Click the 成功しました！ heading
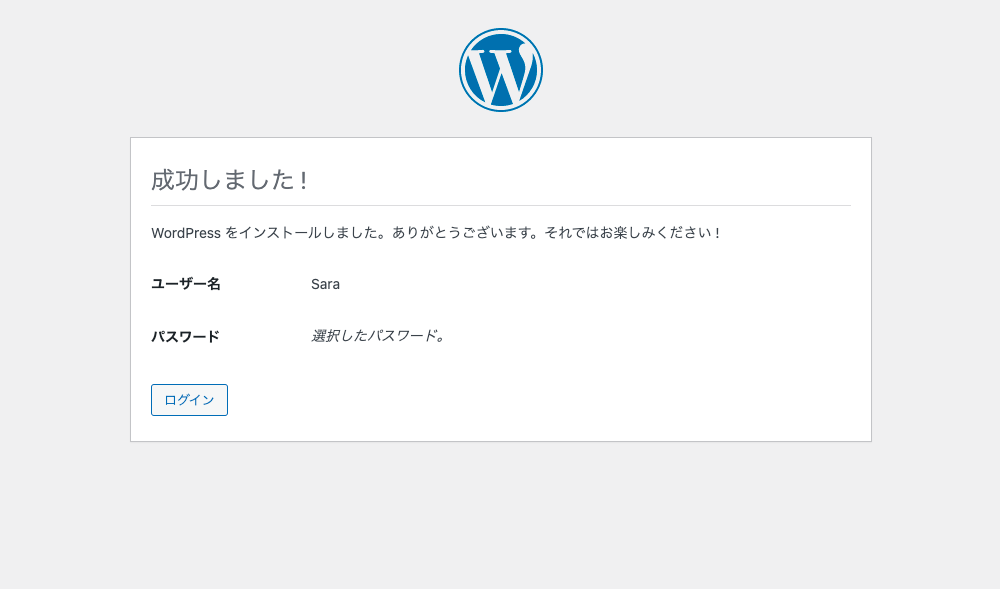 pos(230,180)
